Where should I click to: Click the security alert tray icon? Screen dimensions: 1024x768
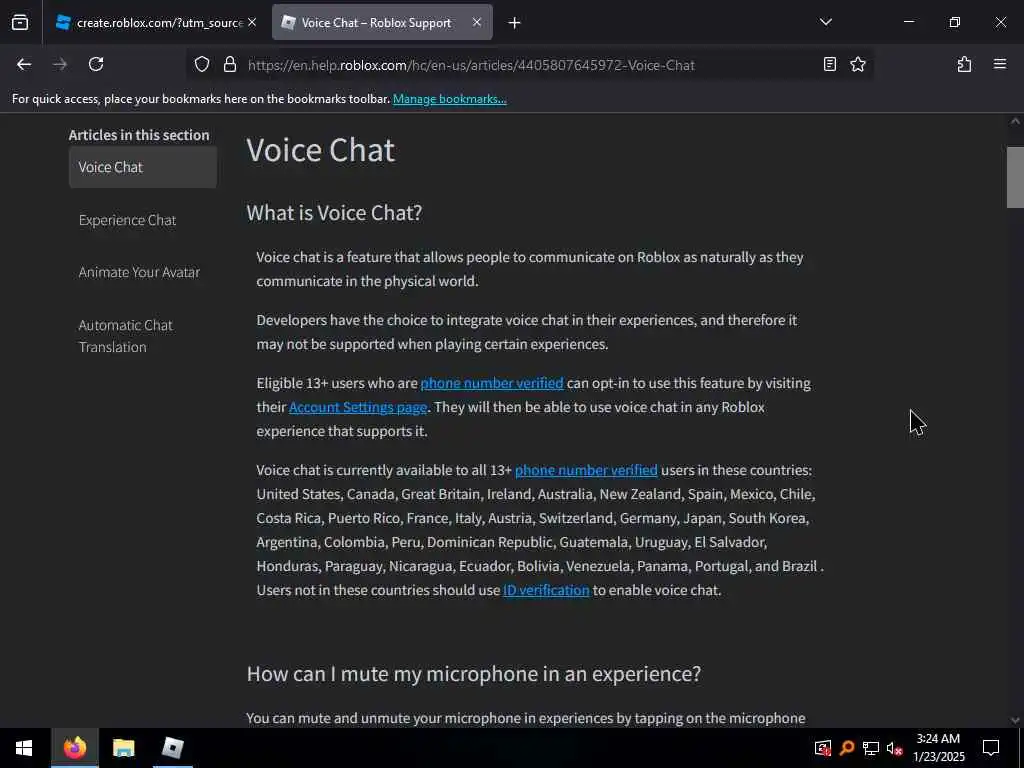click(x=823, y=748)
